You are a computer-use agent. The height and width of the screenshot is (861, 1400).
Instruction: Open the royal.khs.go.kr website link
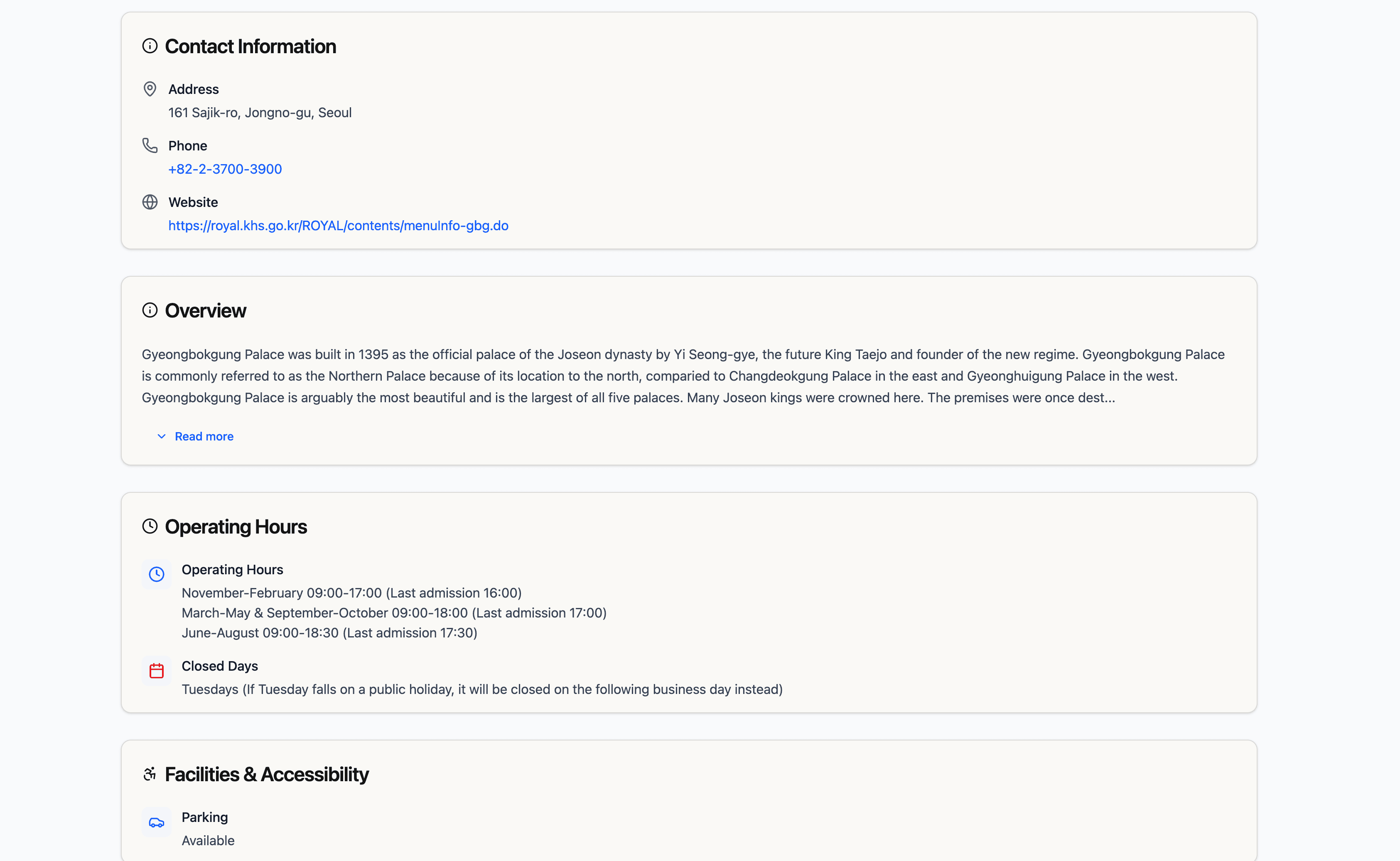pos(338,226)
